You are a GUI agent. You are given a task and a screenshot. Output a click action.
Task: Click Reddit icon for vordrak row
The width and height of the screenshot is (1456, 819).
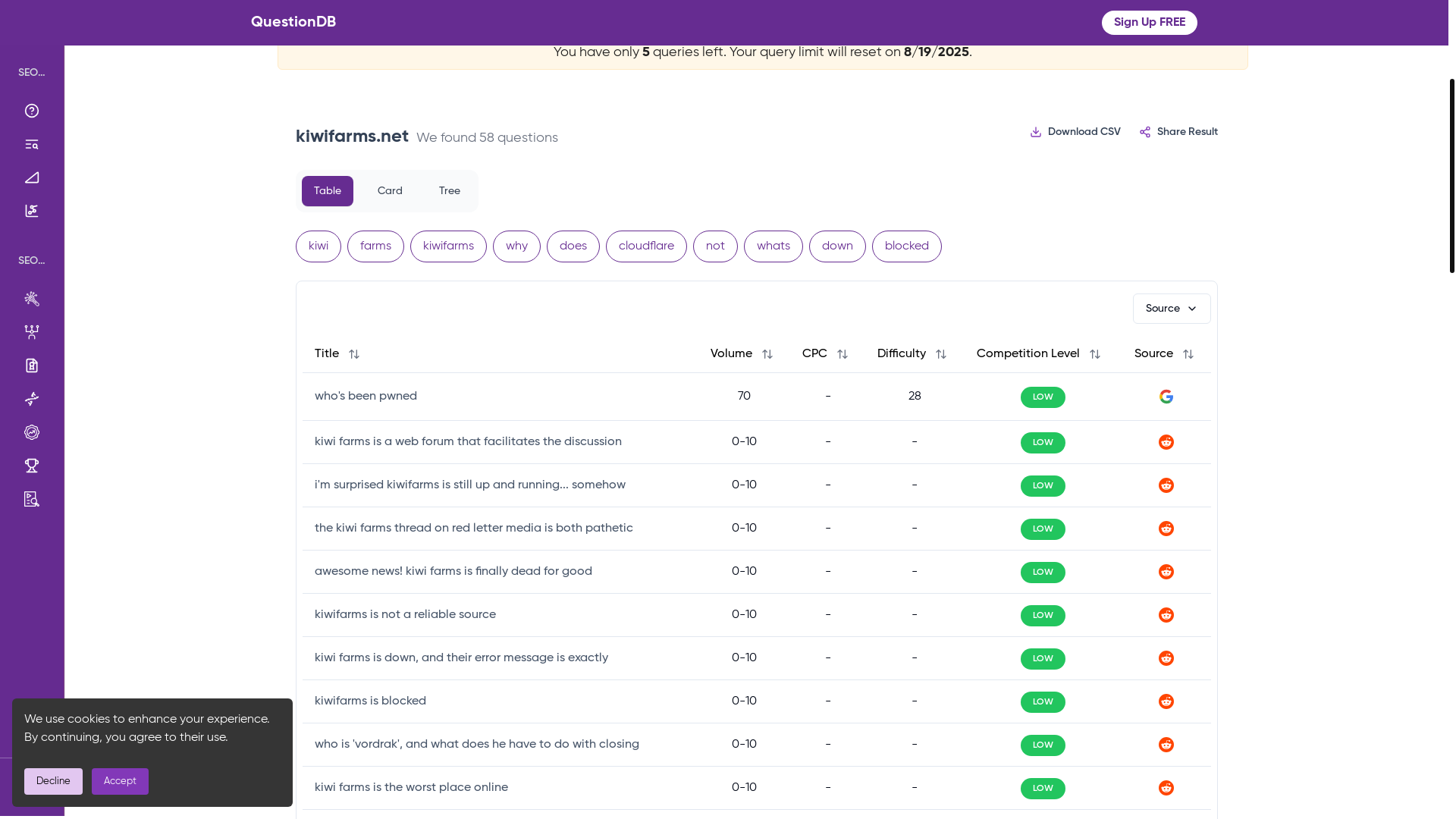[1166, 745]
